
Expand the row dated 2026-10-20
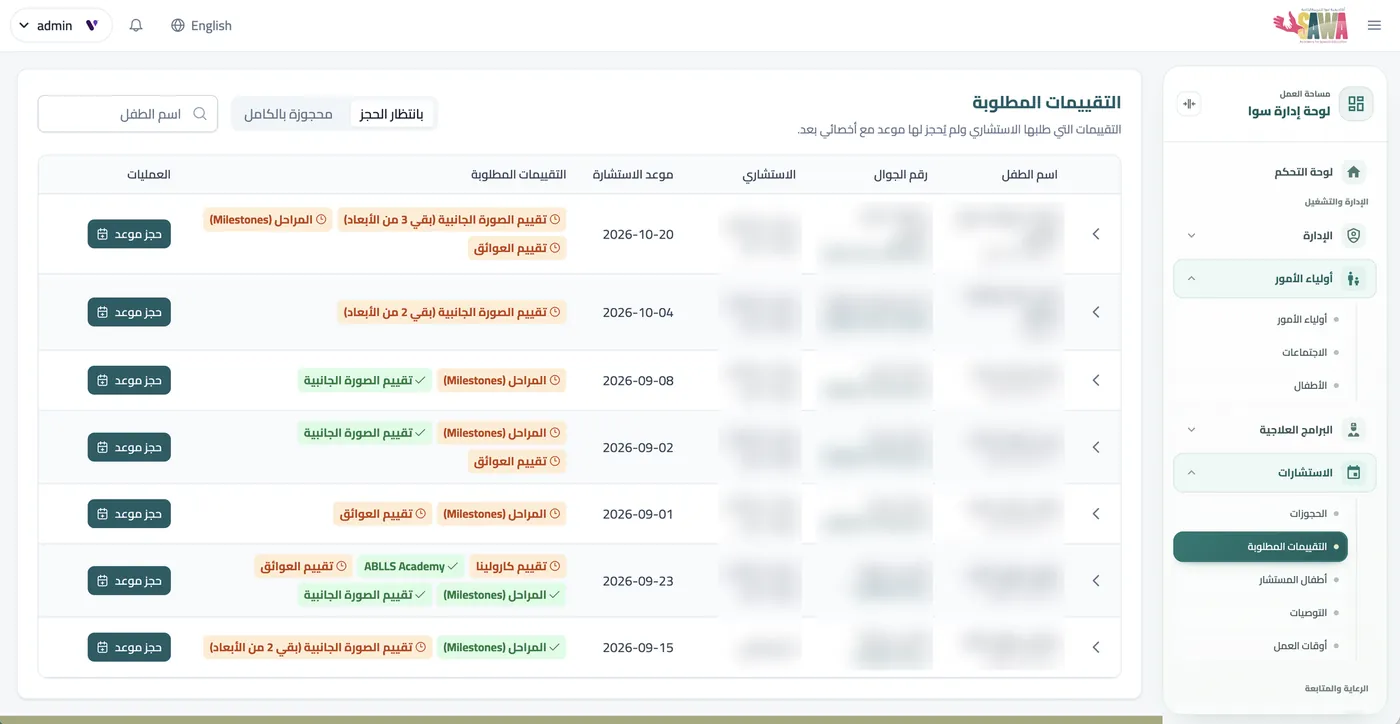(x=1096, y=234)
